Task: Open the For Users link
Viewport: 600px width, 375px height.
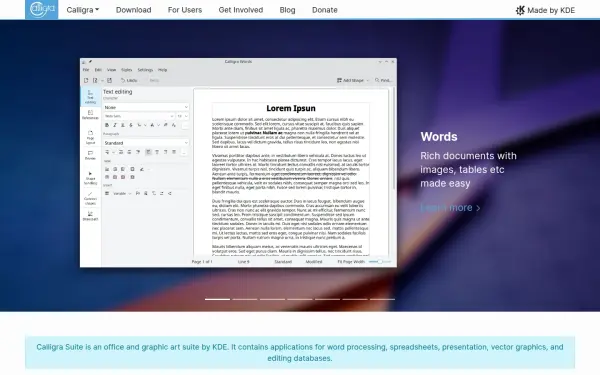Action: point(185,10)
